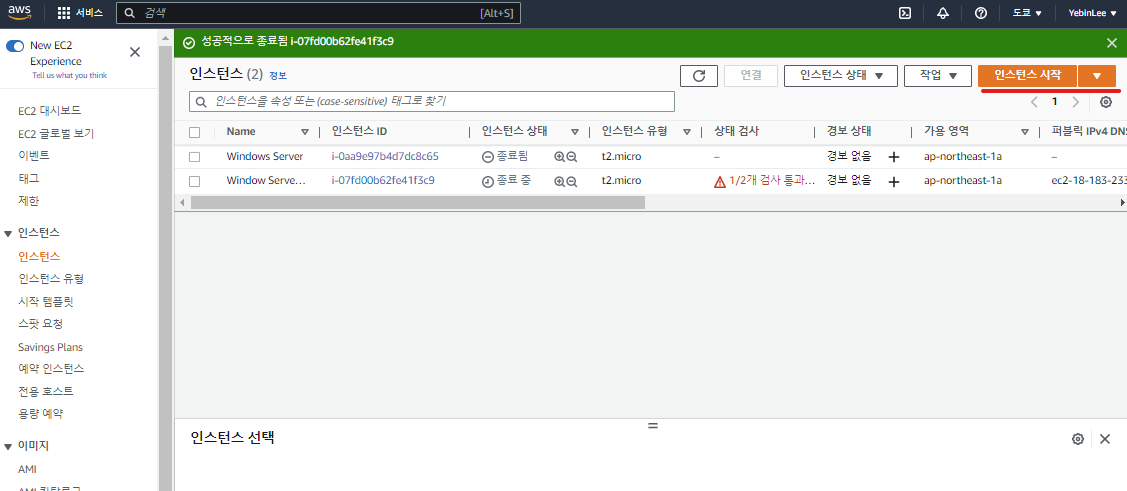The image size is (1127, 491).
Task: Go to previous page arrow
Action: (1034, 102)
